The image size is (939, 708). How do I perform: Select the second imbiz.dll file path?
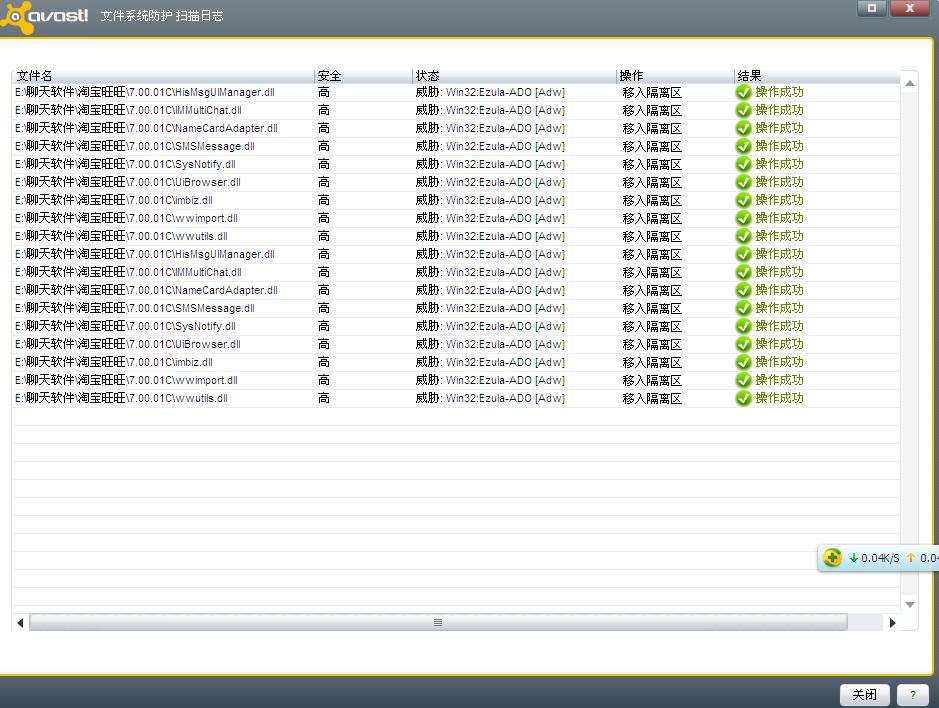coord(114,362)
